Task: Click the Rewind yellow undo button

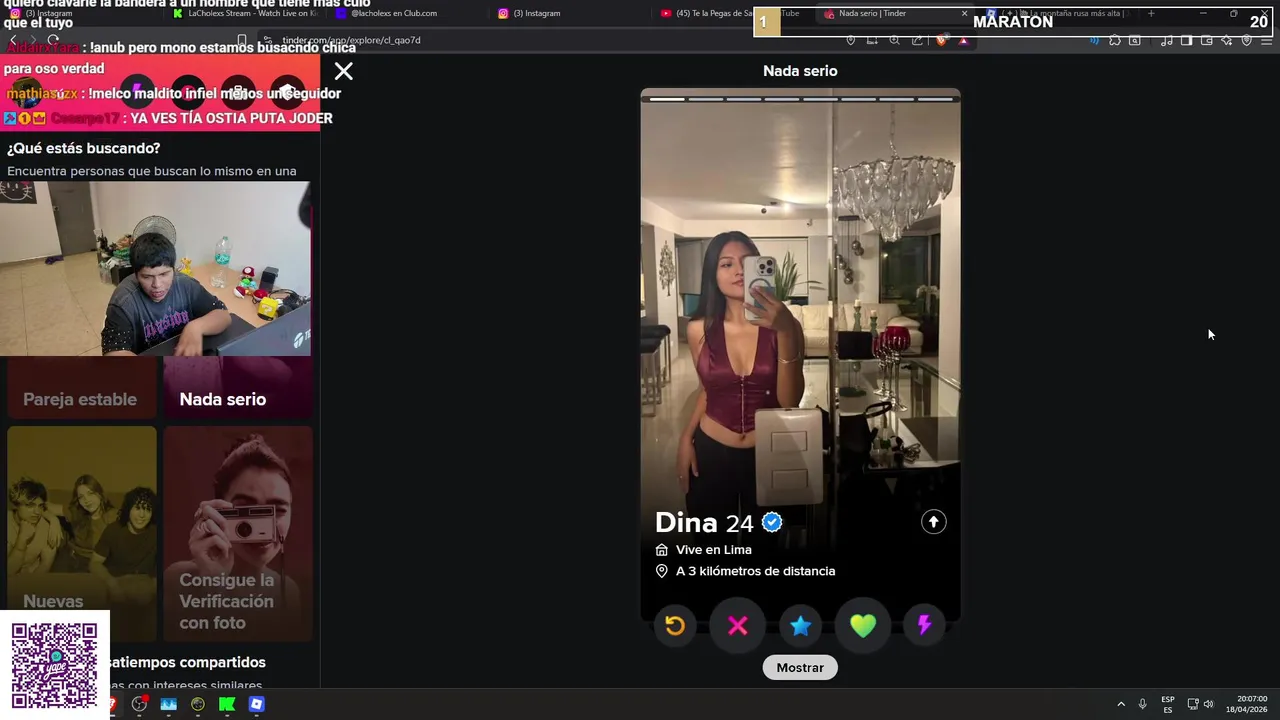Action: point(675,626)
